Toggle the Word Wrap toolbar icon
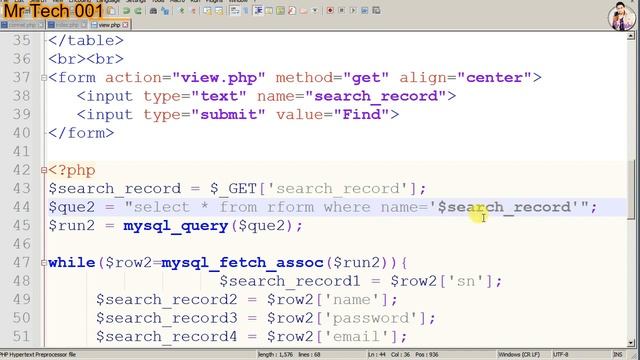640x360 pixels. coord(235,11)
